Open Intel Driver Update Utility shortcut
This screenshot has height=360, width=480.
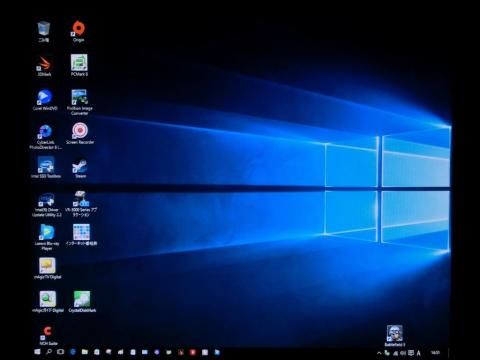click(x=47, y=205)
